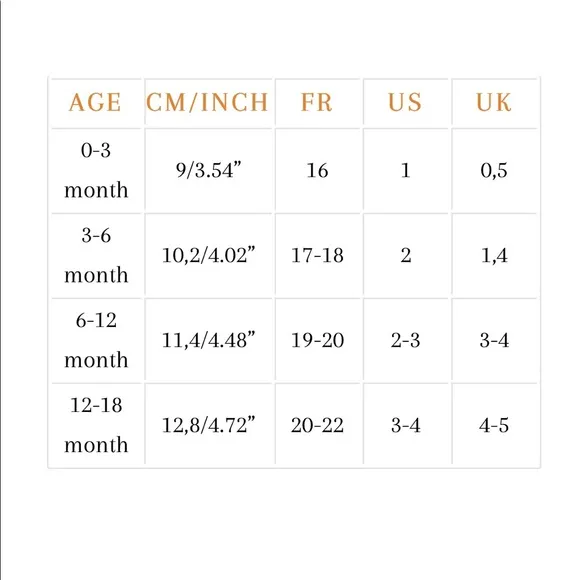Select UK size 4-5 cell
The height and width of the screenshot is (580, 580).
494,425
